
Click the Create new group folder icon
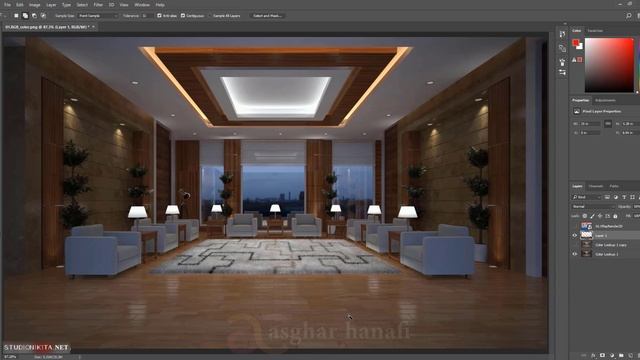tap(621, 356)
